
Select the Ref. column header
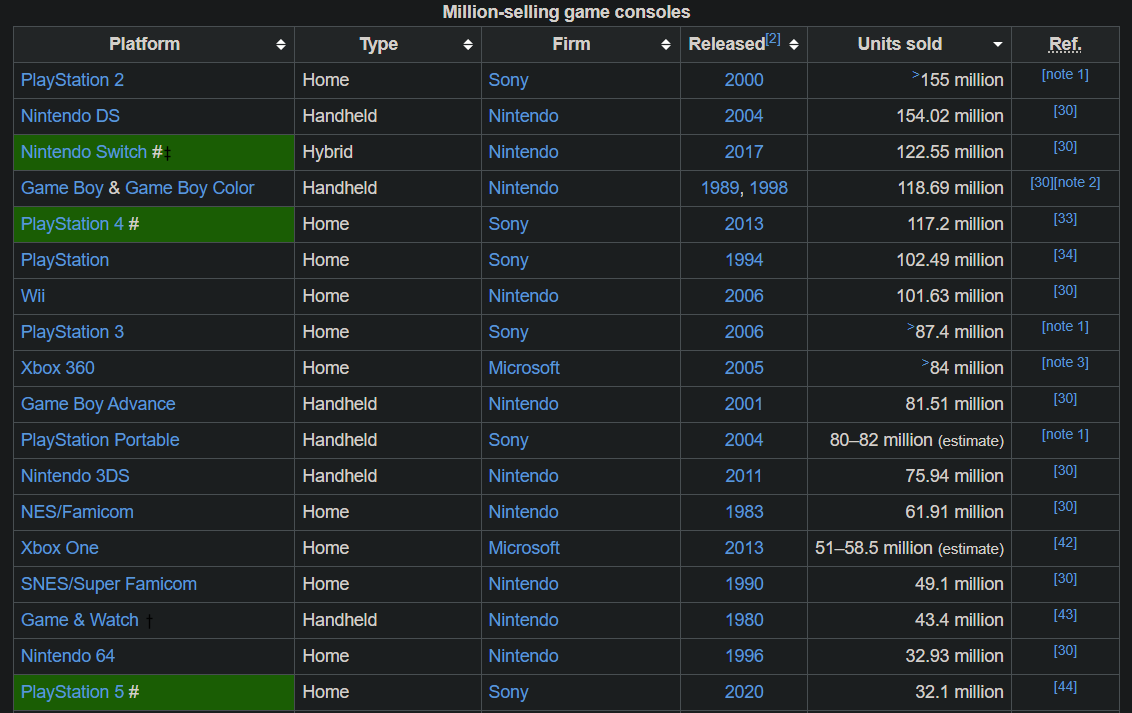coord(1065,45)
